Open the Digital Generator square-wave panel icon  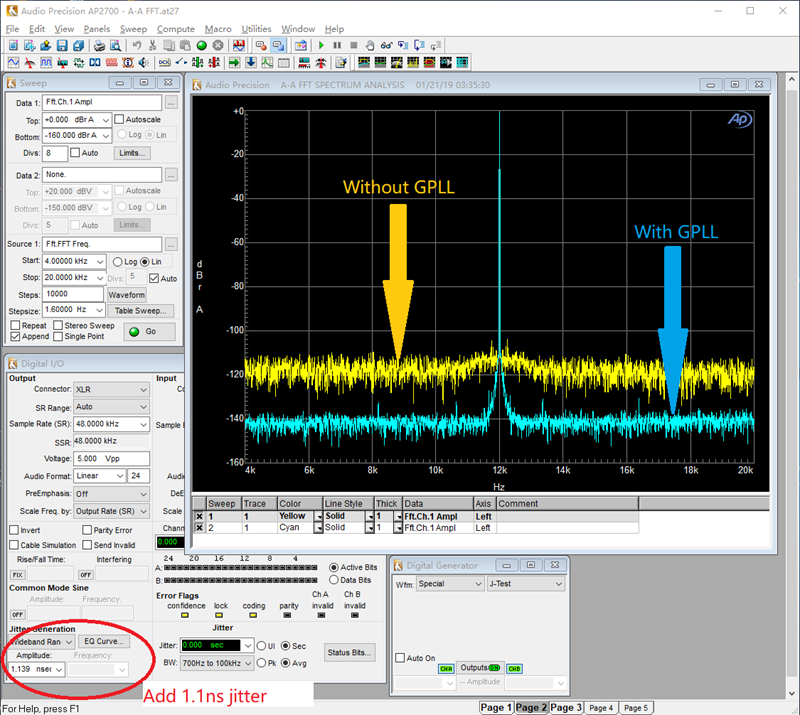[46, 63]
